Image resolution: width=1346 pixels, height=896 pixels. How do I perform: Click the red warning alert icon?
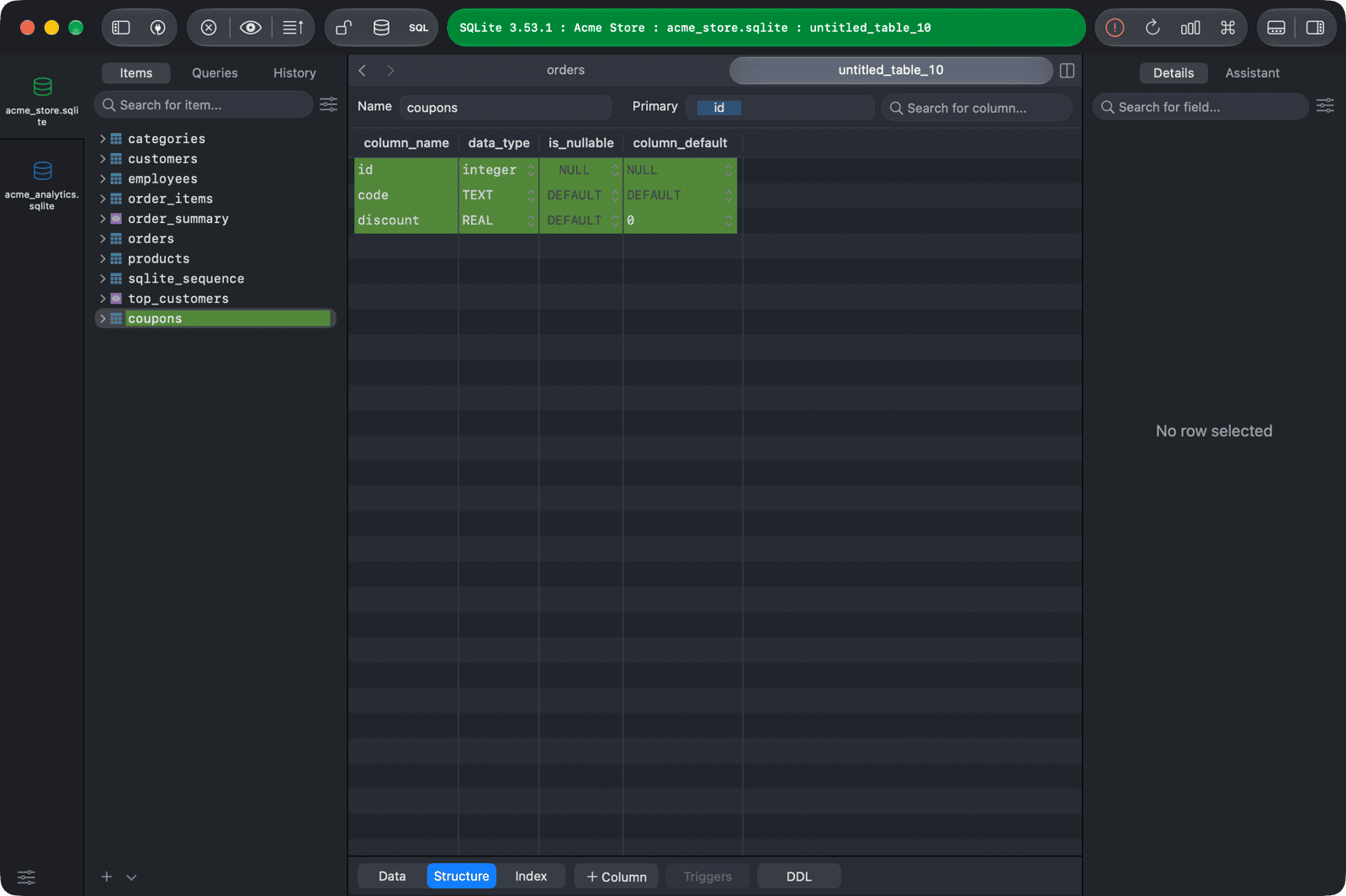pos(1115,28)
